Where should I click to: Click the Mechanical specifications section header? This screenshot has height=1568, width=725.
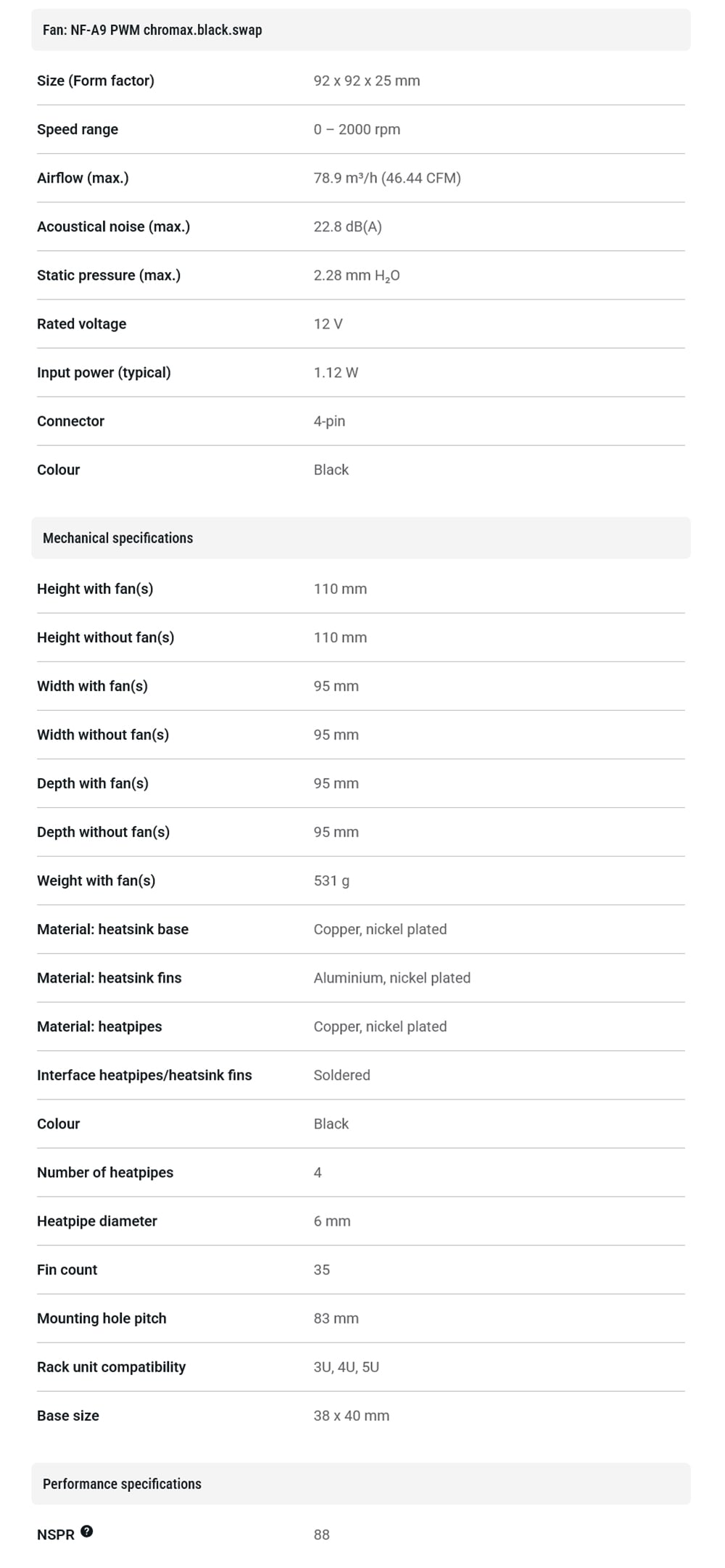pyautogui.click(x=117, y=538)
